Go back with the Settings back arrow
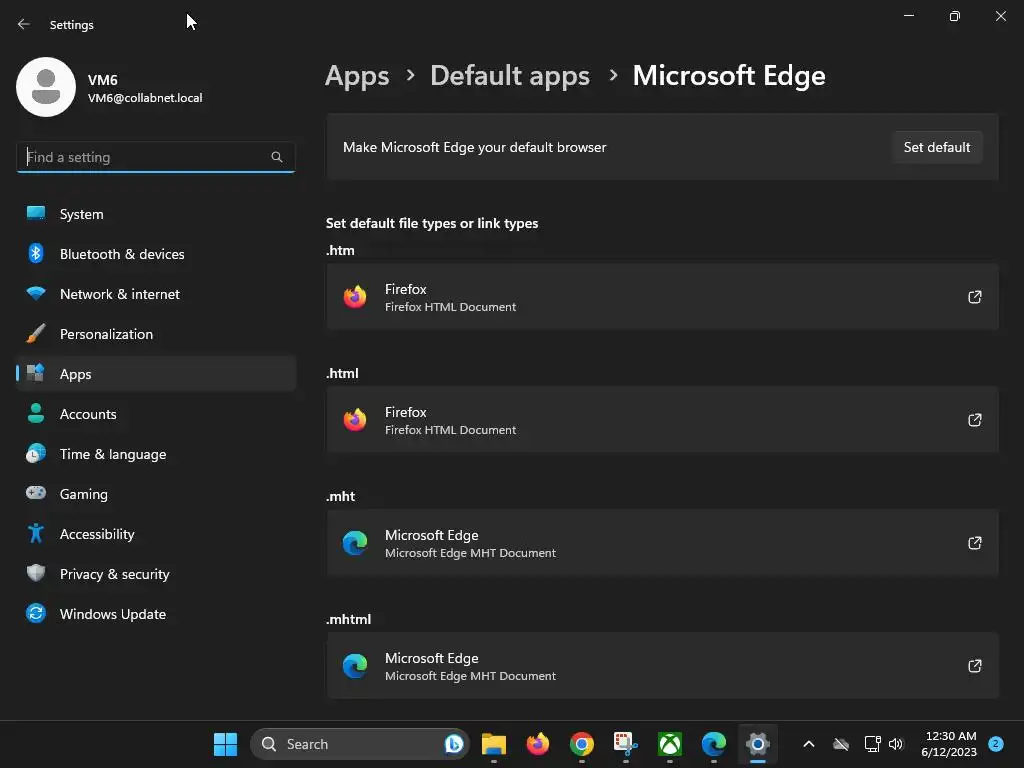Viewport: 1024px width, 768px height. click(24, 24)
